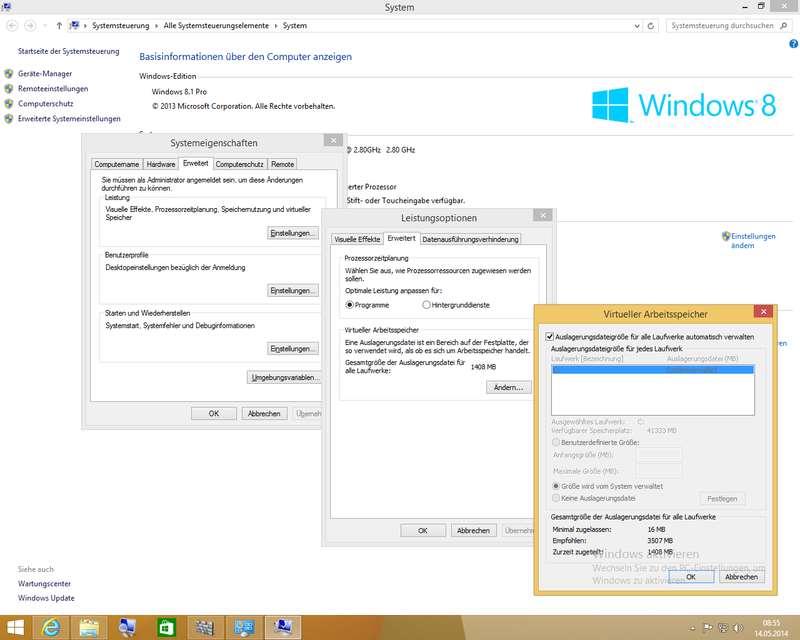
Task: Open File Explorer from the taskbar
Action: [x=89, y=627]
